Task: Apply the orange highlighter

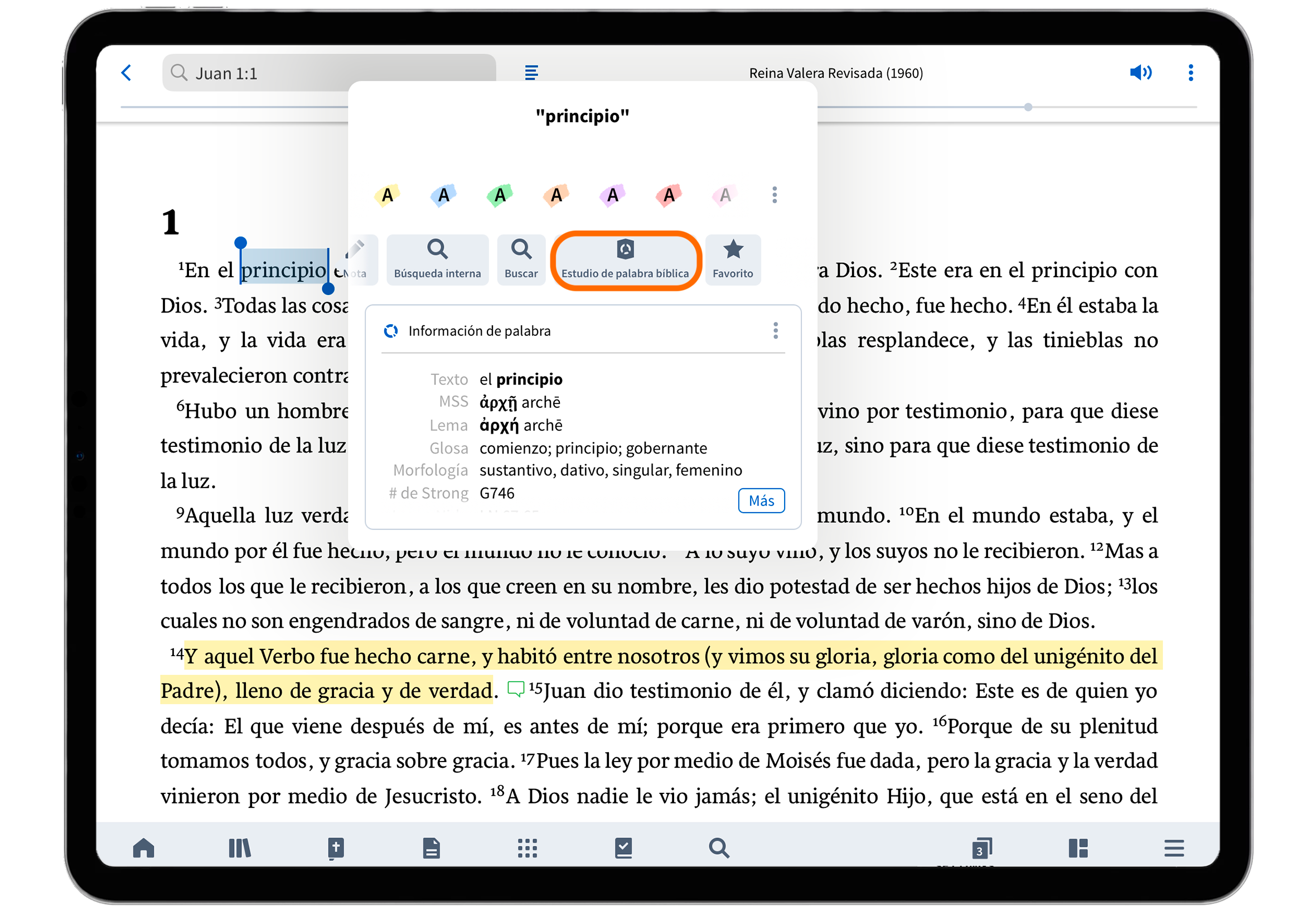Action: [x=556, y=195]
